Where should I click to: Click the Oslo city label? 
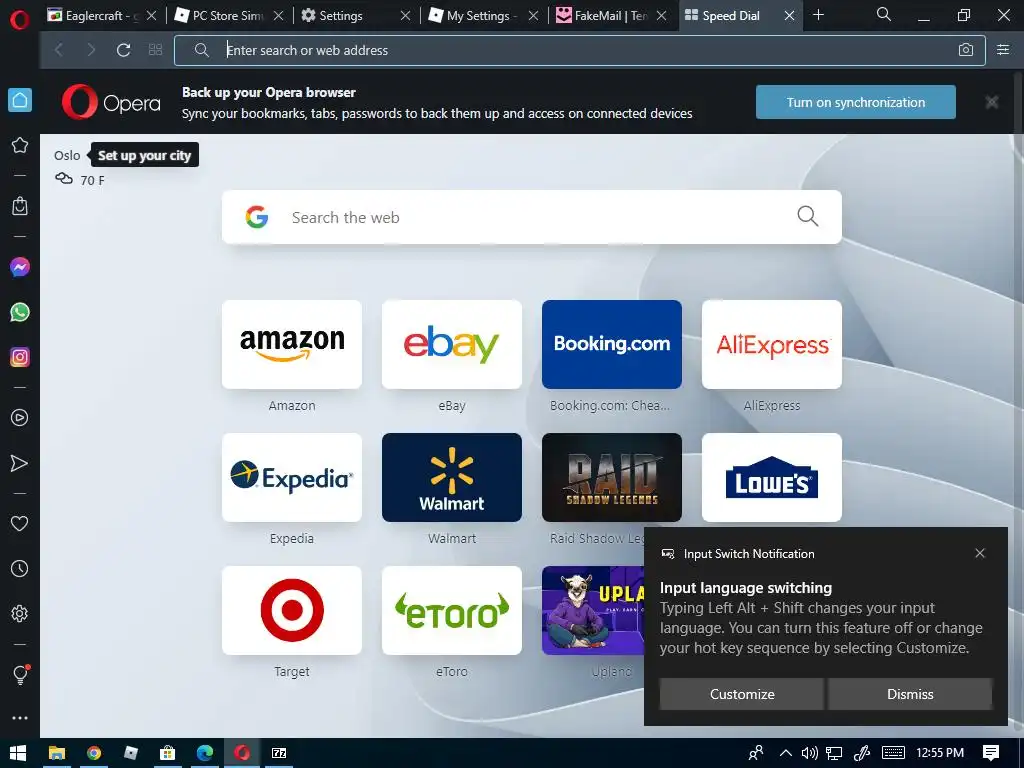[x=67, y=155]
